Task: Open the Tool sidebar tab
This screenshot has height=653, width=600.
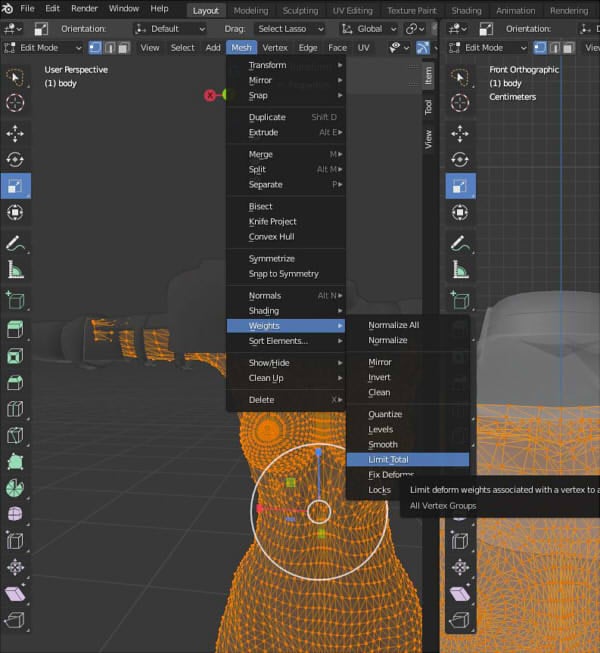Action: [428, 107]
